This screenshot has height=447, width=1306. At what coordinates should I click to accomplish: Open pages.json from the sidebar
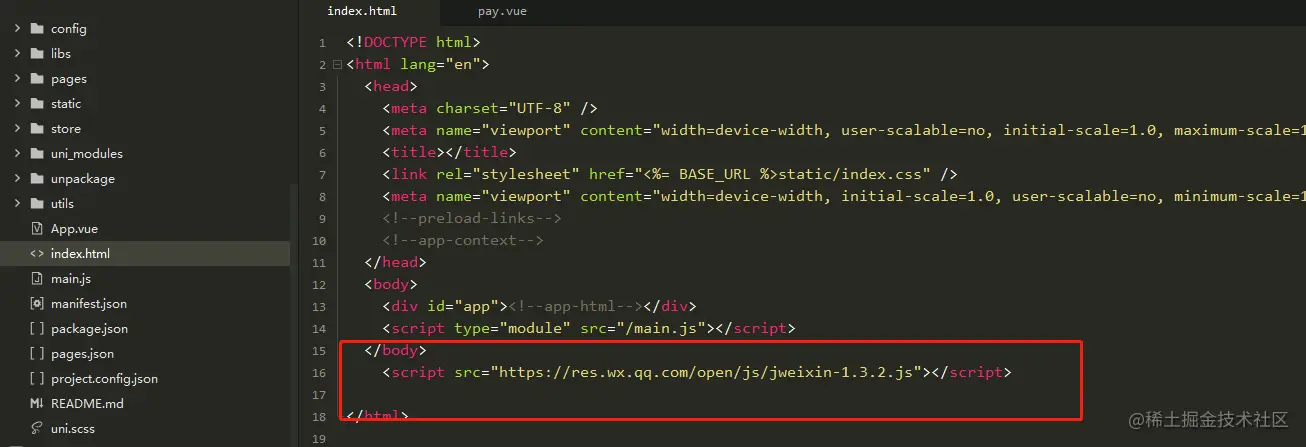click(x=82, y=354)
